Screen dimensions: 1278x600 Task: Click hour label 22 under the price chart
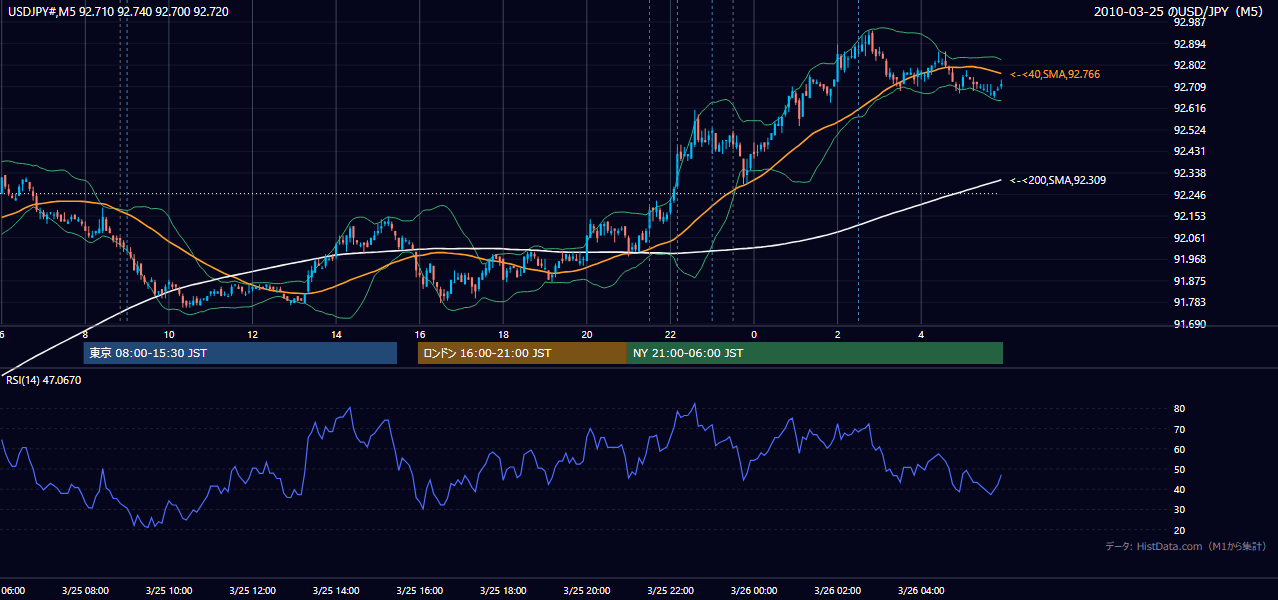click(671, 335)
